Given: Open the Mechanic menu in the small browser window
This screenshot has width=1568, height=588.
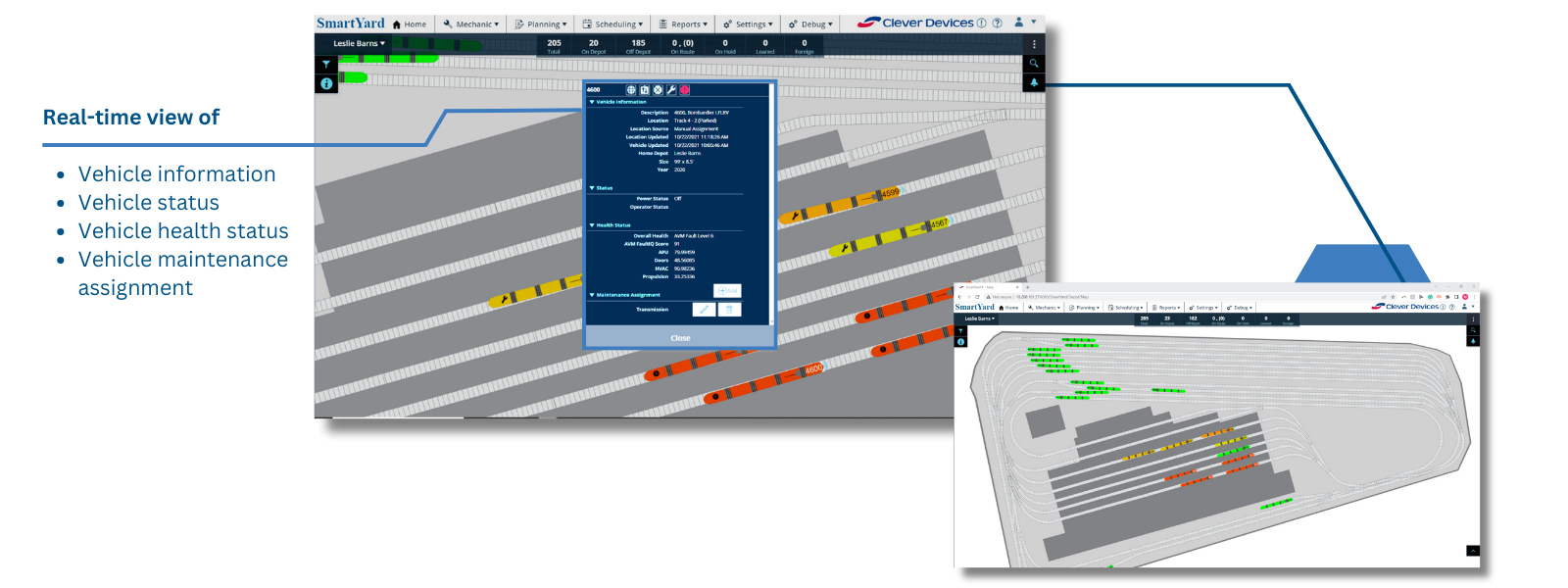Looking at the screenshot, I should (x=1044, y=308).
